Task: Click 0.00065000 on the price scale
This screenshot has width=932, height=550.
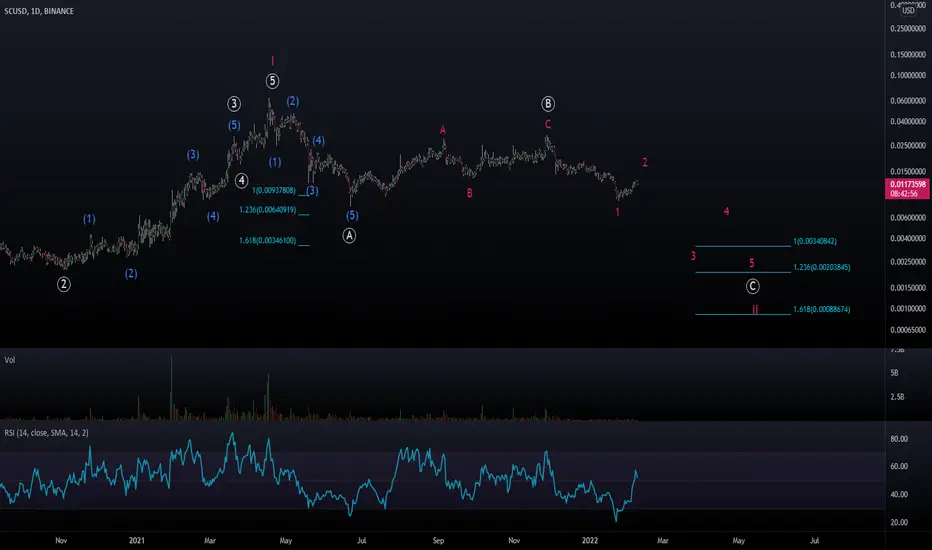Action: (x=908, y=330)
